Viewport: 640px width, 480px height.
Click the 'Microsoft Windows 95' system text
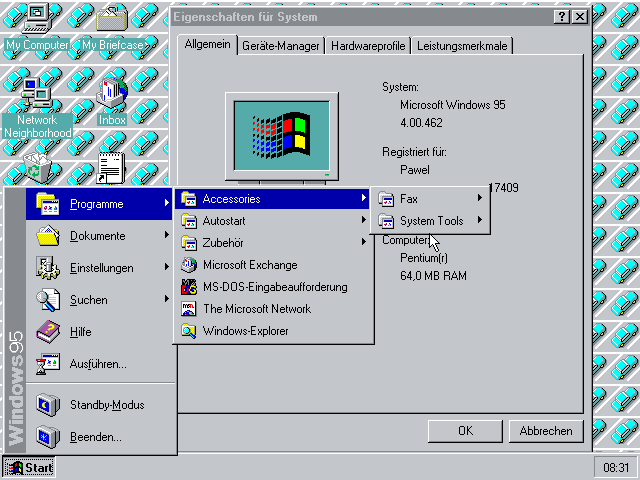tap(453, 105)
